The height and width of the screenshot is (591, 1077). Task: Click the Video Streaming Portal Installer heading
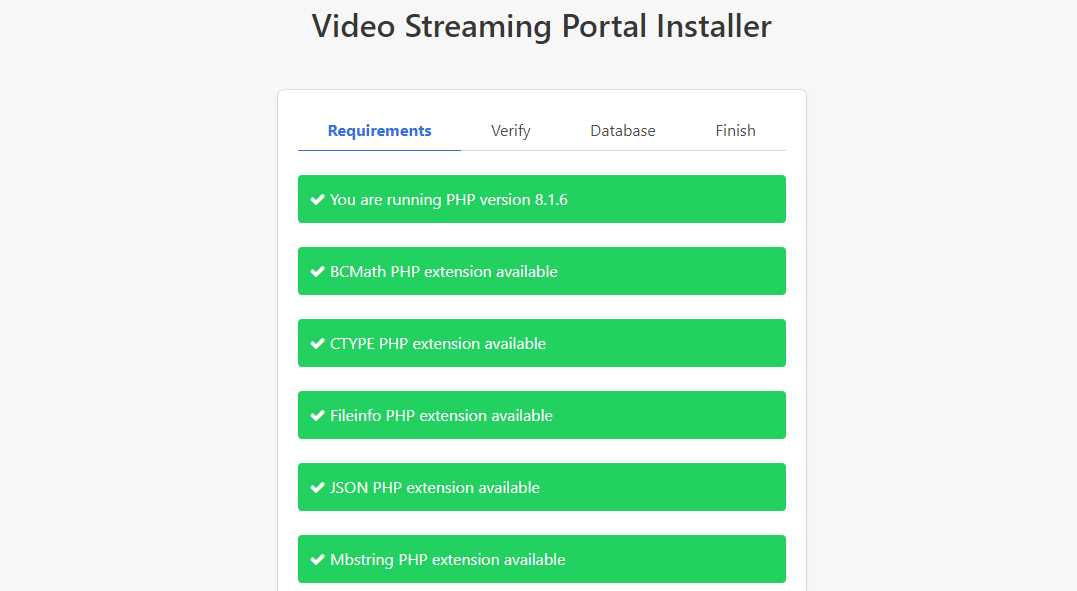(541, 26)
